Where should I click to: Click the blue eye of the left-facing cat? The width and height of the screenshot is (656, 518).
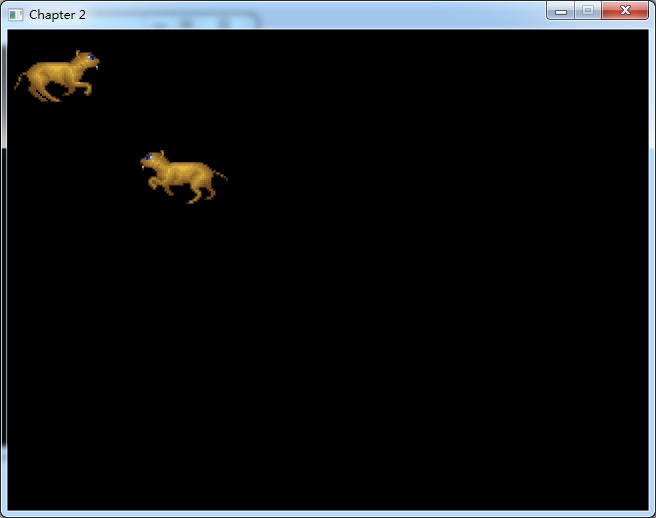click(x=149, y=158)
